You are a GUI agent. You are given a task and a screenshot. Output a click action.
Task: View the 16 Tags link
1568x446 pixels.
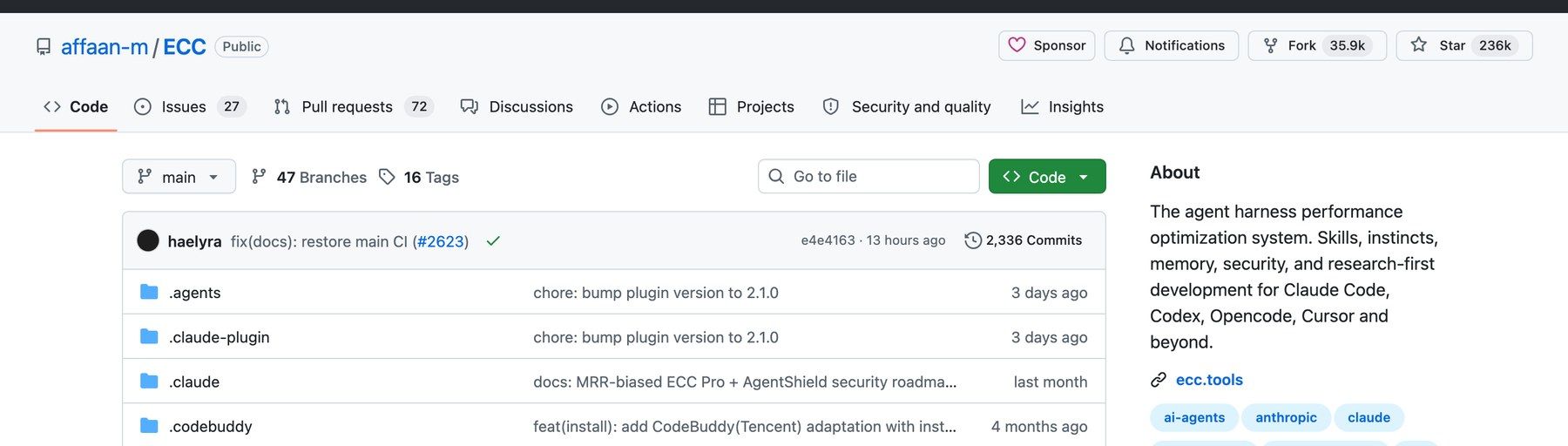(x=419, y=177)
